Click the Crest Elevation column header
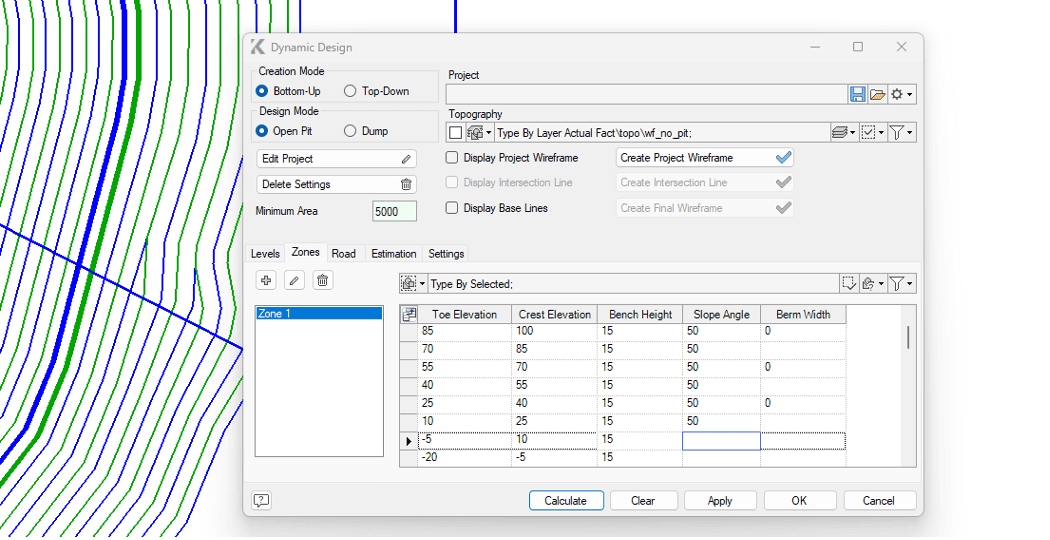This screenshot has height=540, width=1050. tap(554, 314)
